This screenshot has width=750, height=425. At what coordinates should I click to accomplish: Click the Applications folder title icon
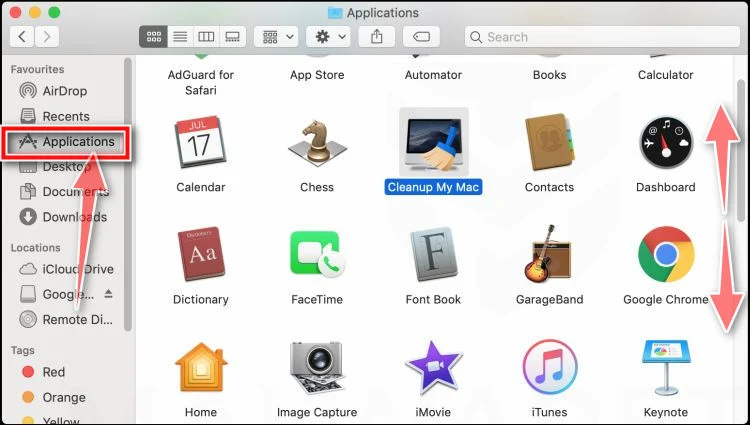pos(335,13)
